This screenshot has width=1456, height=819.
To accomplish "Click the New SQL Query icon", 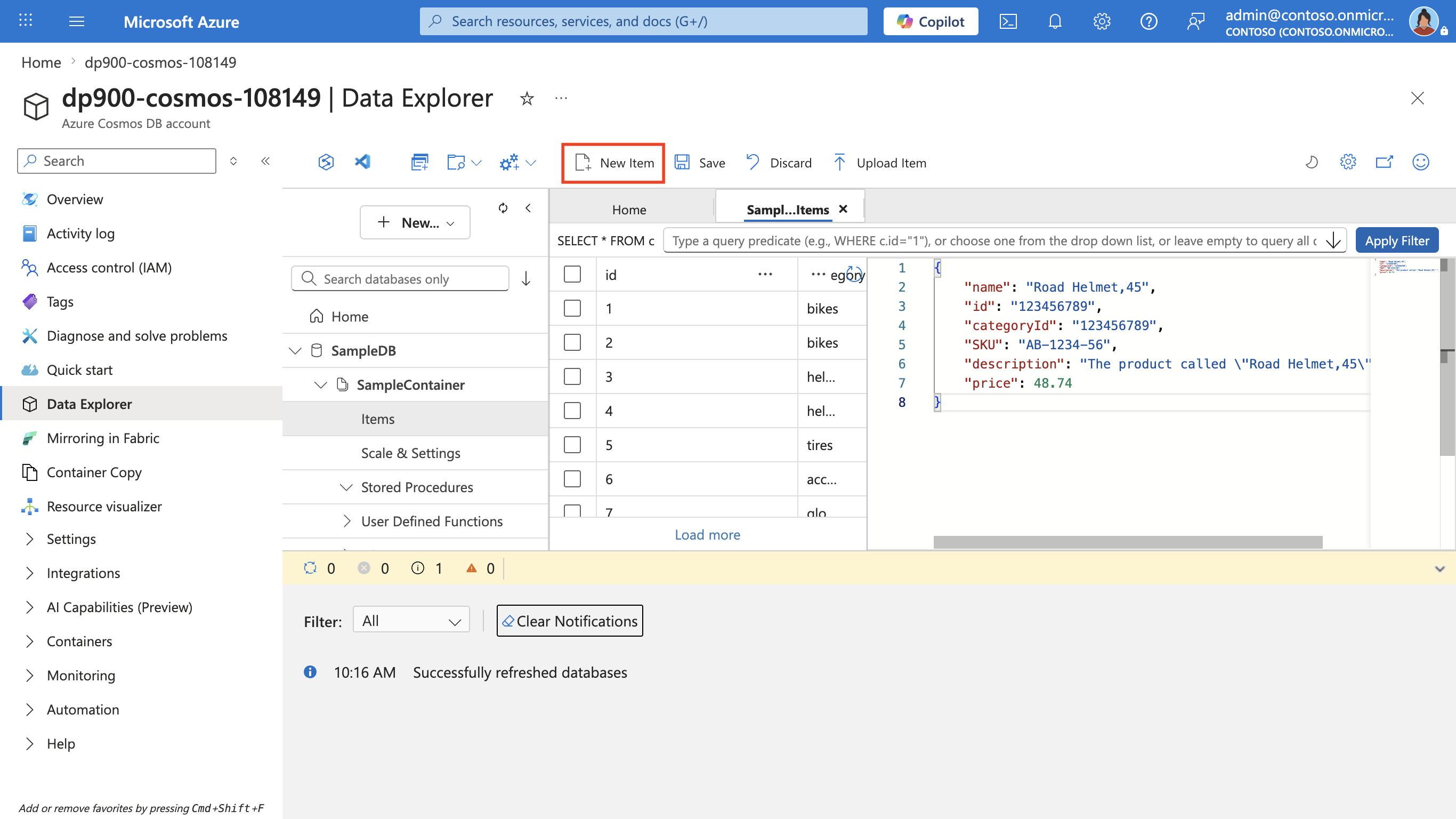I will [x=419, y=162].
